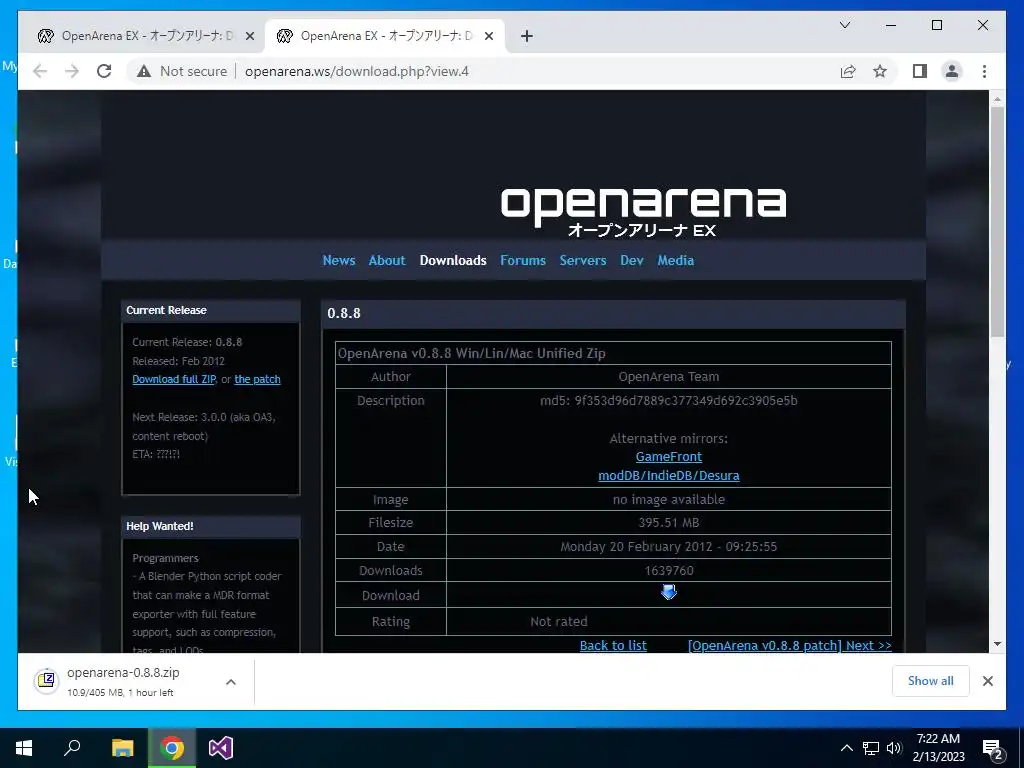Click the Not rated cell
Screen dimensions: 1024x768
tap(669, 622)
